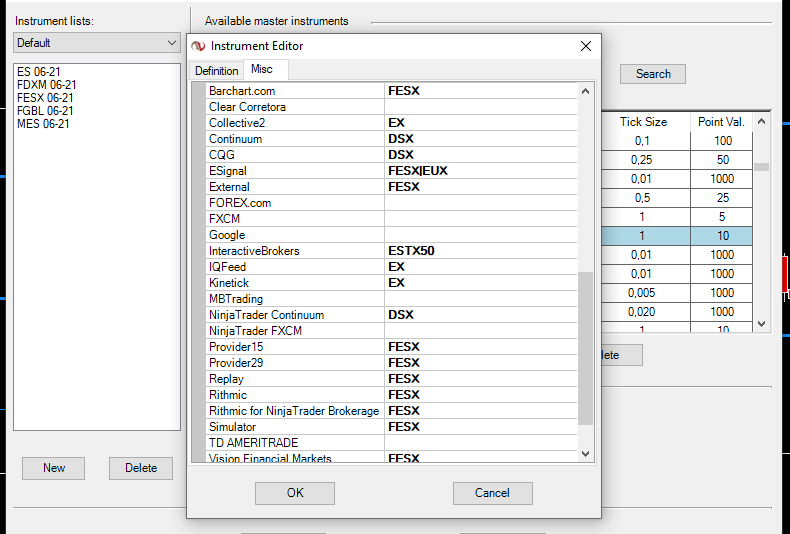Click the Kinetick value field EX
Screen dimensions: 790x534
pyautogui.click(x=481, y=283)
